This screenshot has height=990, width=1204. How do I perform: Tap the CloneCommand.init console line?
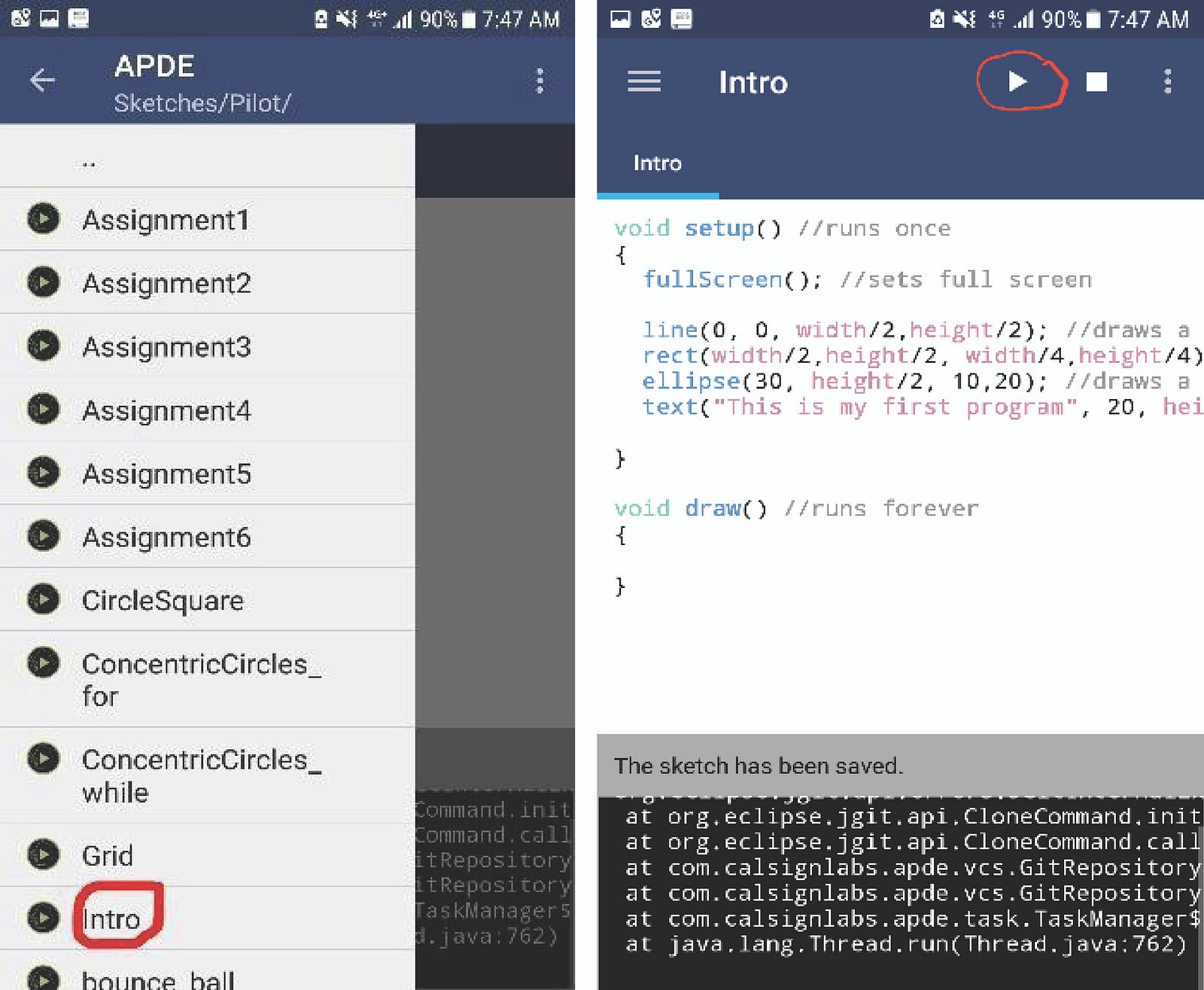[913, 816]
